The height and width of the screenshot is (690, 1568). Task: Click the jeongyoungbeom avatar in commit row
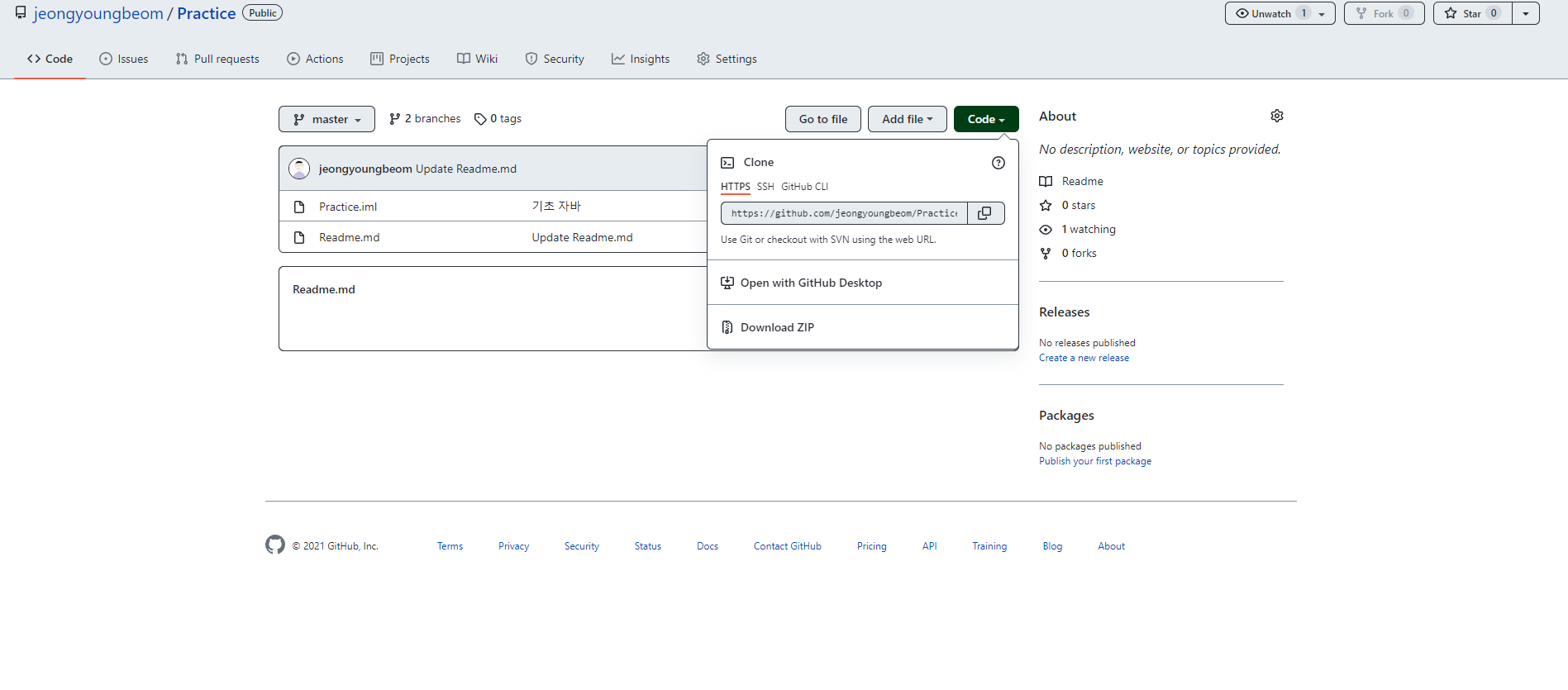click(x=299, y=169)
